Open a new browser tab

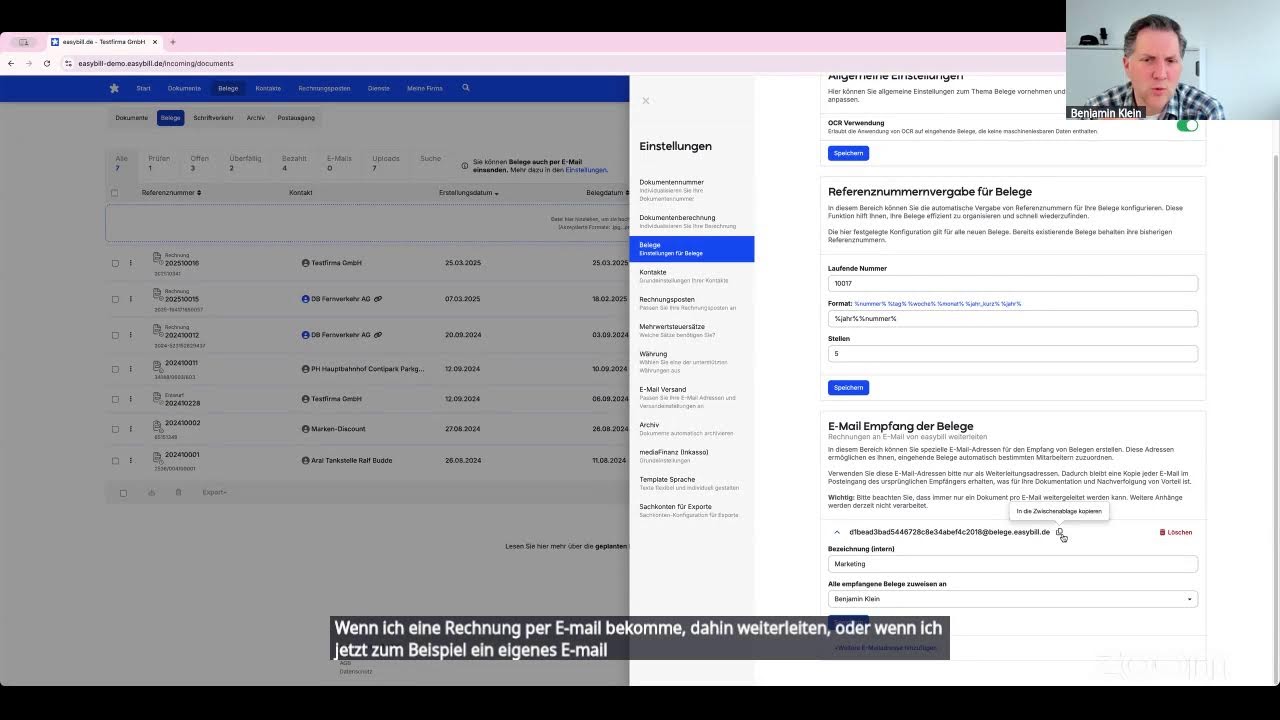[x=172, y=42]
